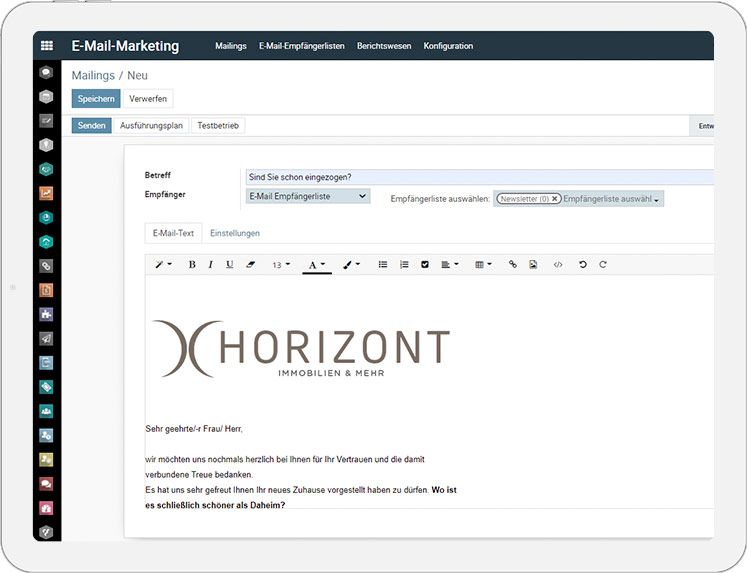Open the paragraph alignment dropdown

click(450, 265)
